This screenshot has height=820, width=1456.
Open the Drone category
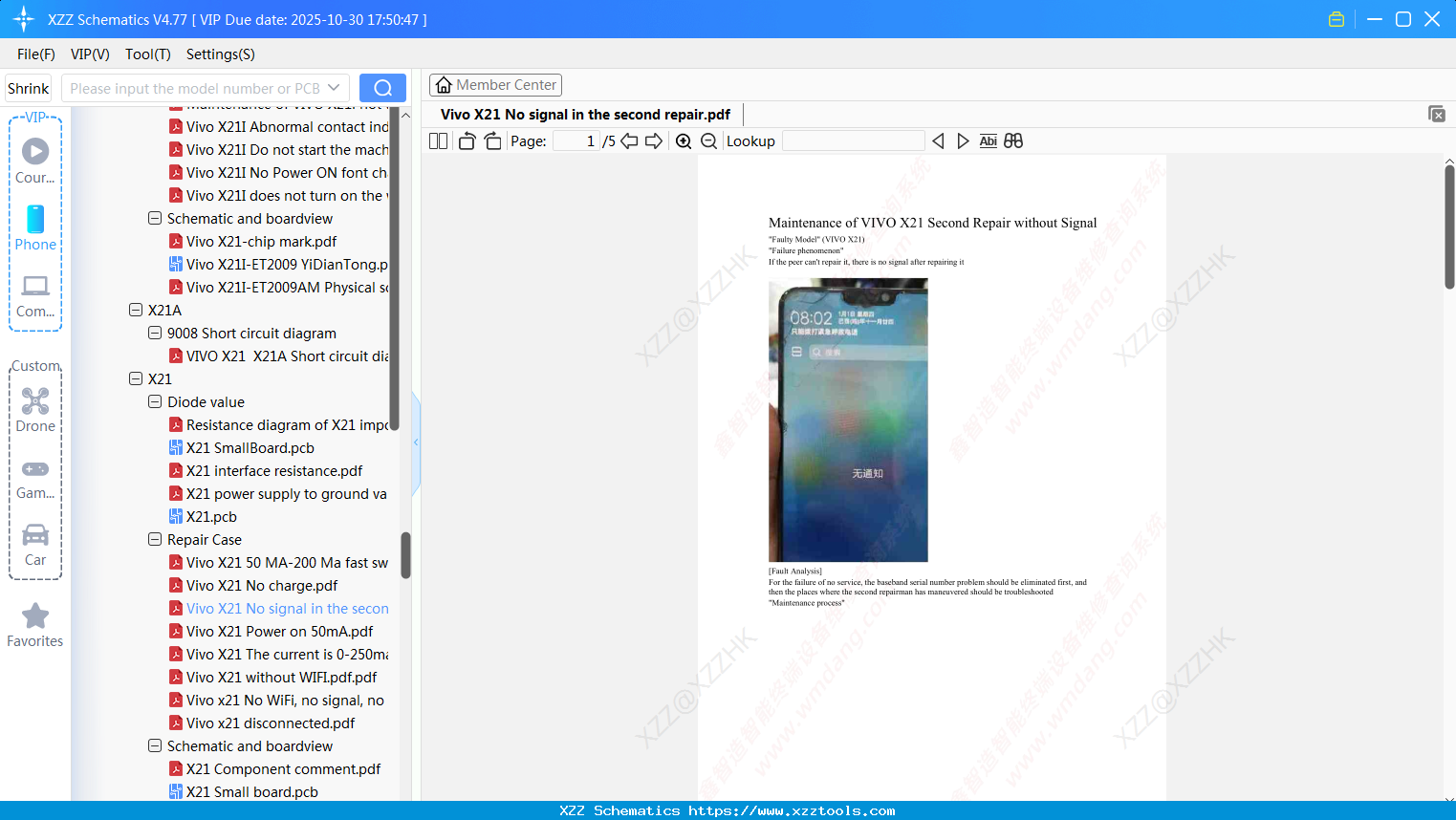[35, 409]
